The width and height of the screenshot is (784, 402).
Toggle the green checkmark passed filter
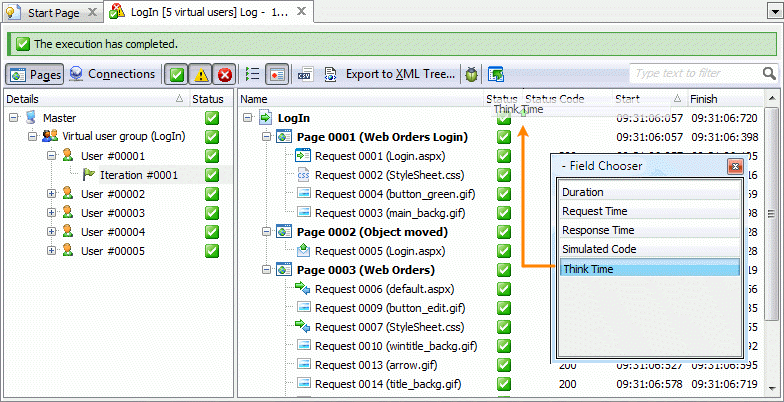tap(176, 74)
